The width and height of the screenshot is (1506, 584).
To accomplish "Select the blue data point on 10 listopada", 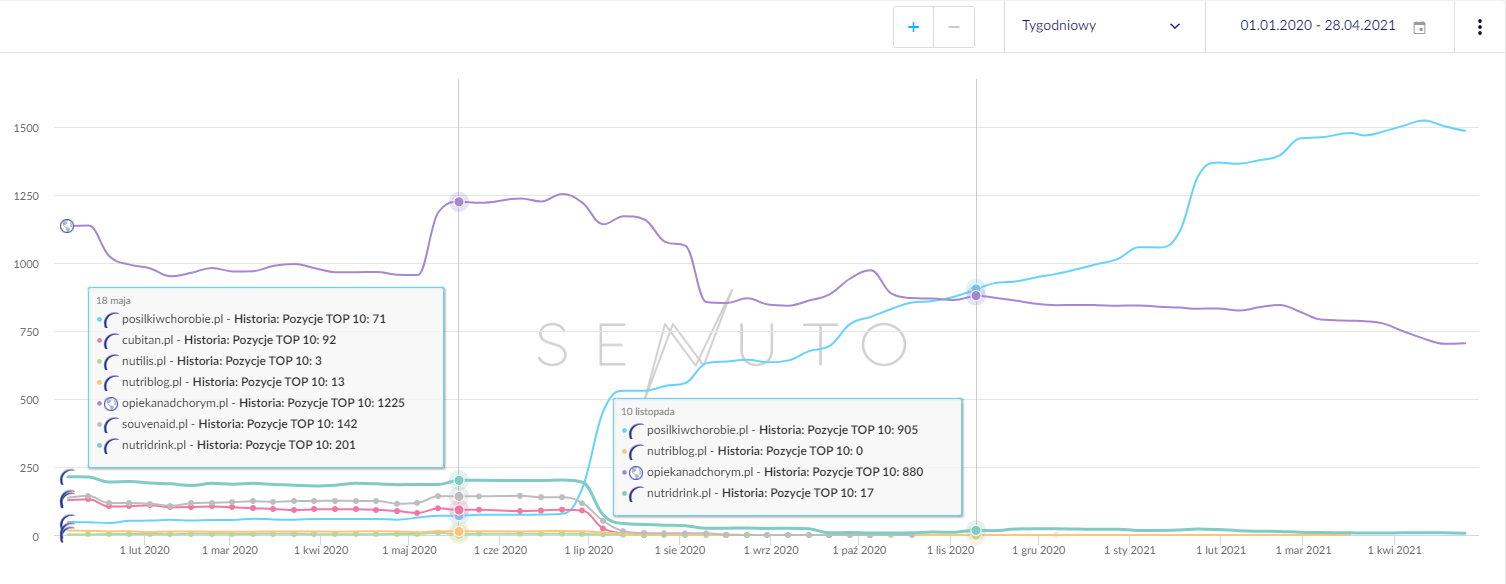I will (976, 289).
